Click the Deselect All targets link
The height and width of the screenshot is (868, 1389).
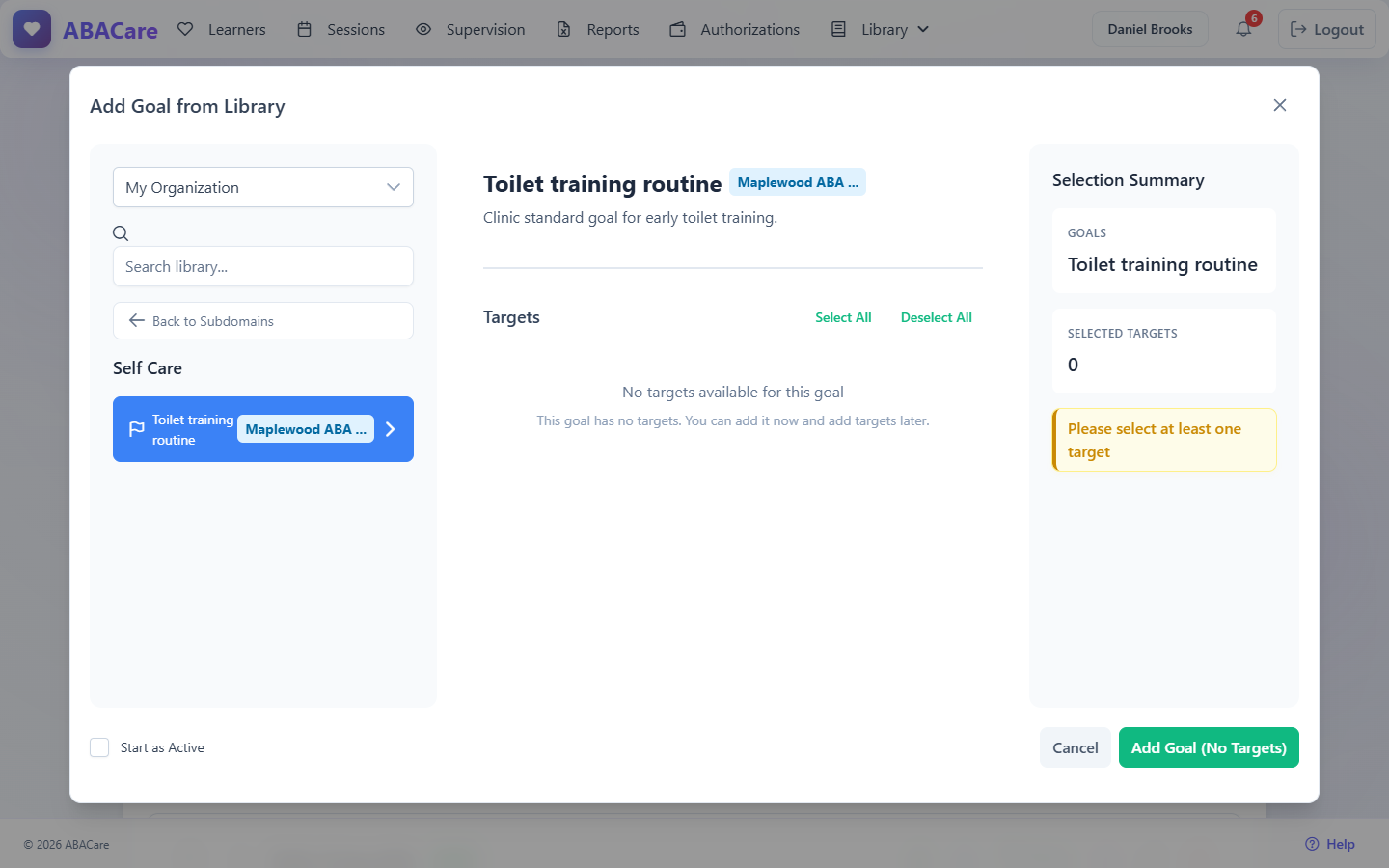(937, 317)
